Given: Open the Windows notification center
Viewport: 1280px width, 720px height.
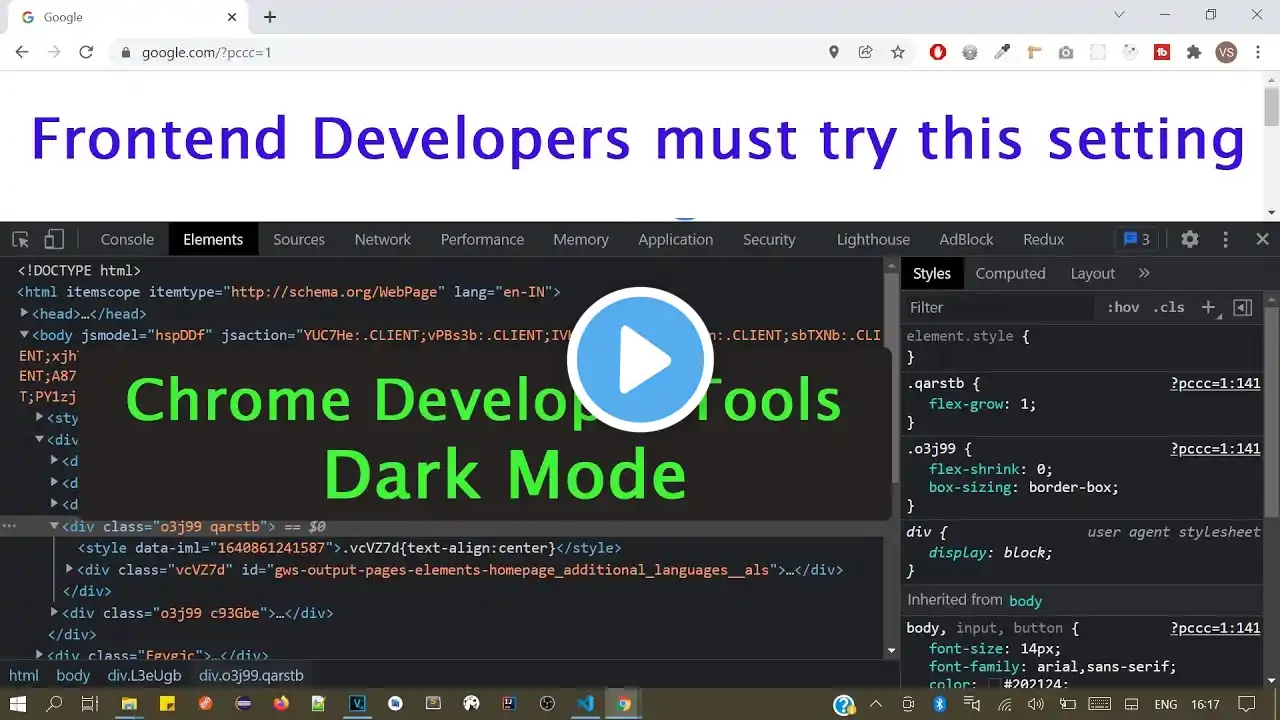Looking at the screenshot, I should (x=1246, y=704).
